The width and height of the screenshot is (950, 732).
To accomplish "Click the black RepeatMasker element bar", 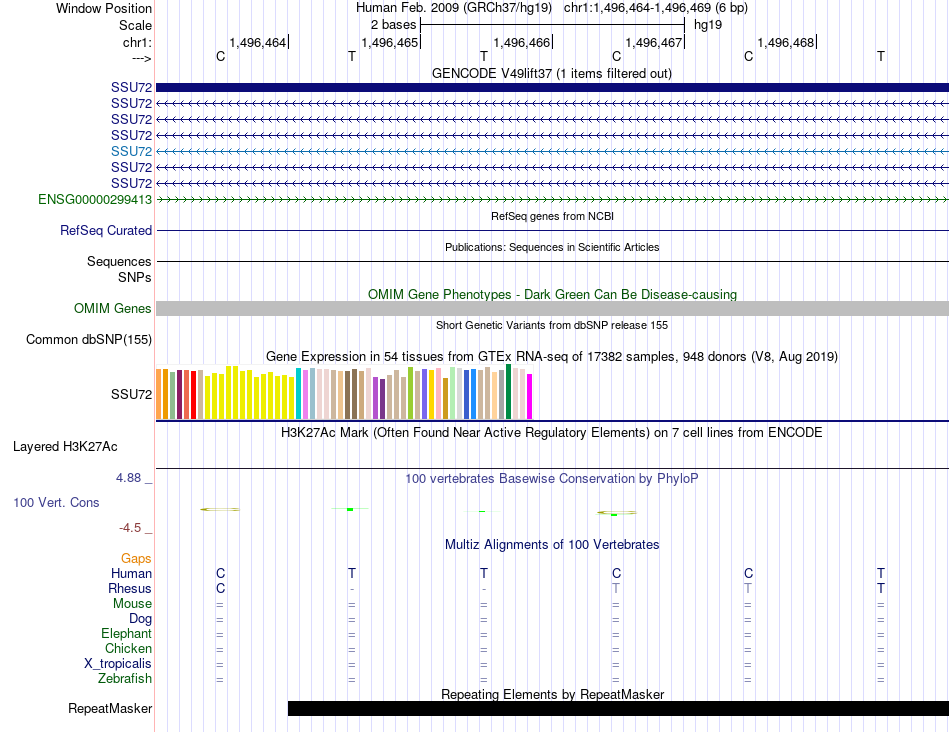I will coord(618,708).
